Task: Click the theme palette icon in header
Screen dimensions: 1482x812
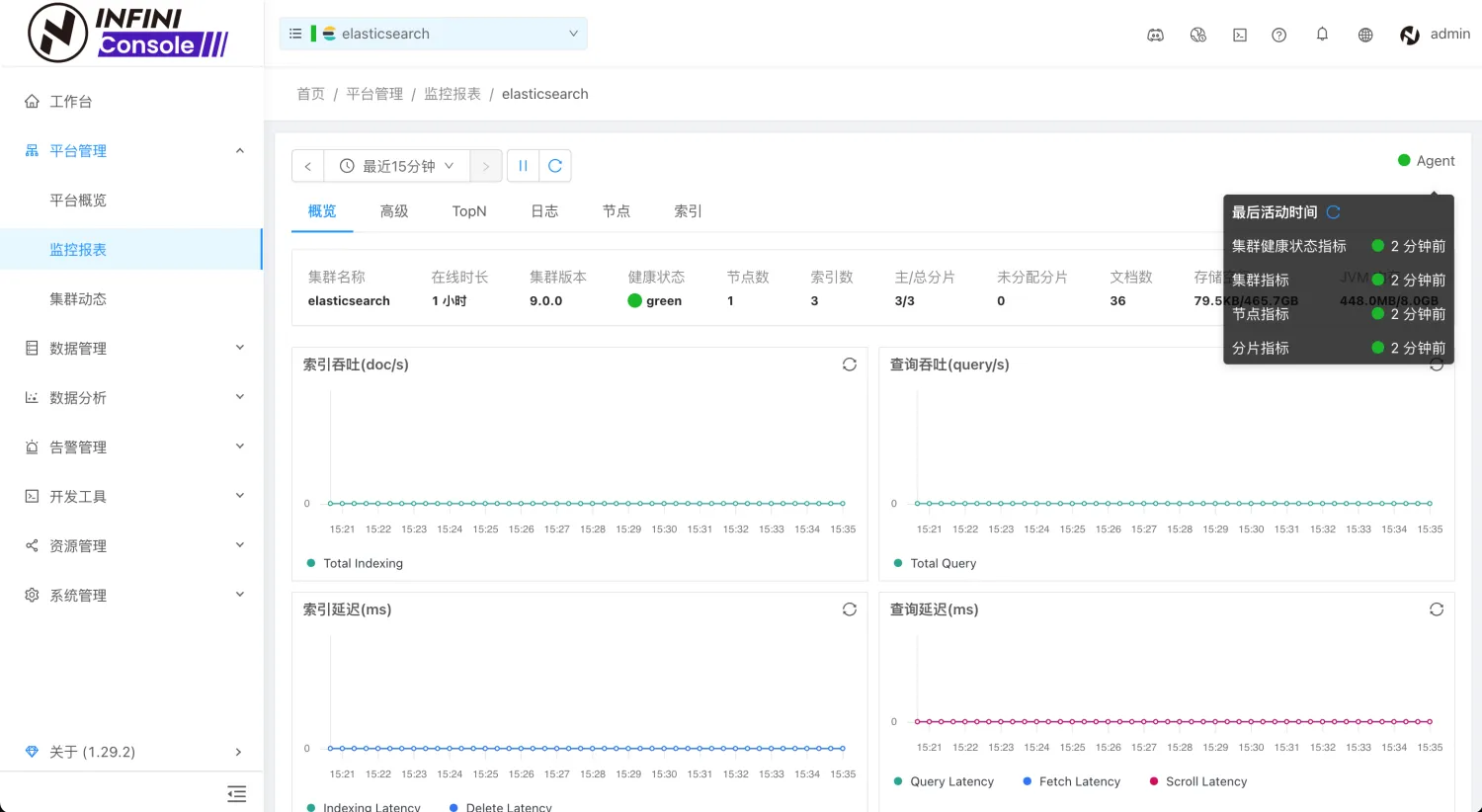Action: 1198,35
